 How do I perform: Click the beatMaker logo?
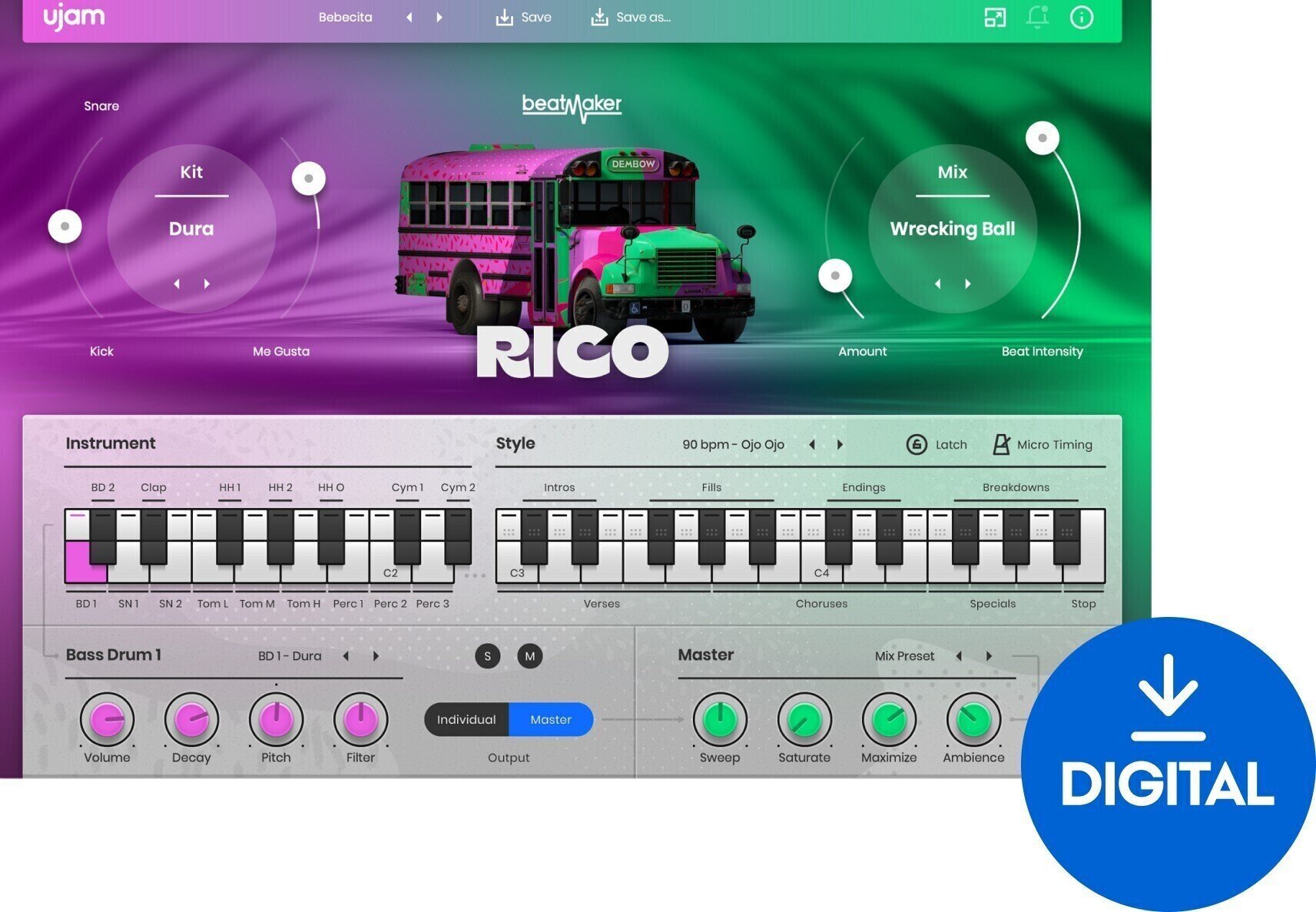tap(572, 106)
